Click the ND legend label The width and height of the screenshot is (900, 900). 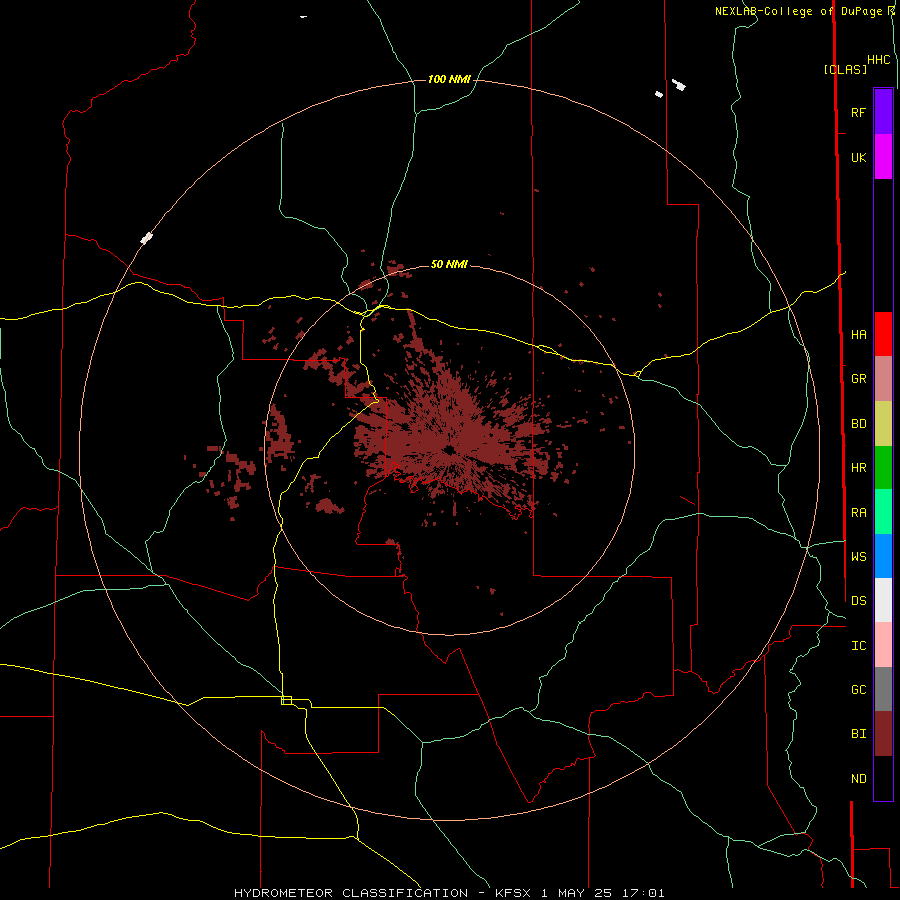858,779
